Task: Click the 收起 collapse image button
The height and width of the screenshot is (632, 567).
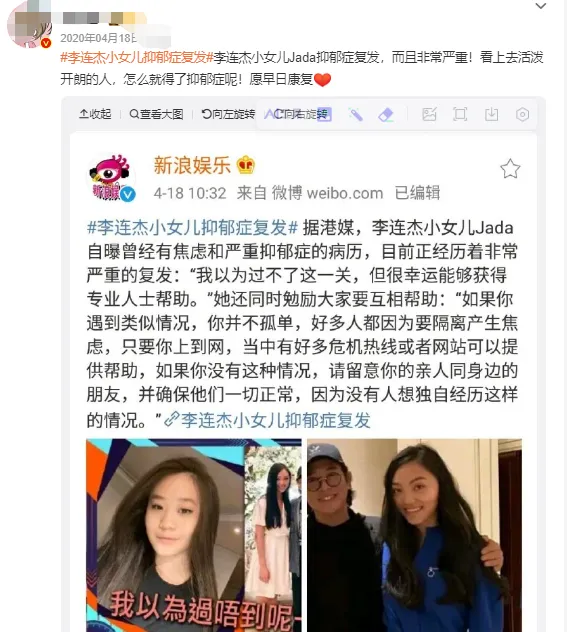Action: (95, 114)
